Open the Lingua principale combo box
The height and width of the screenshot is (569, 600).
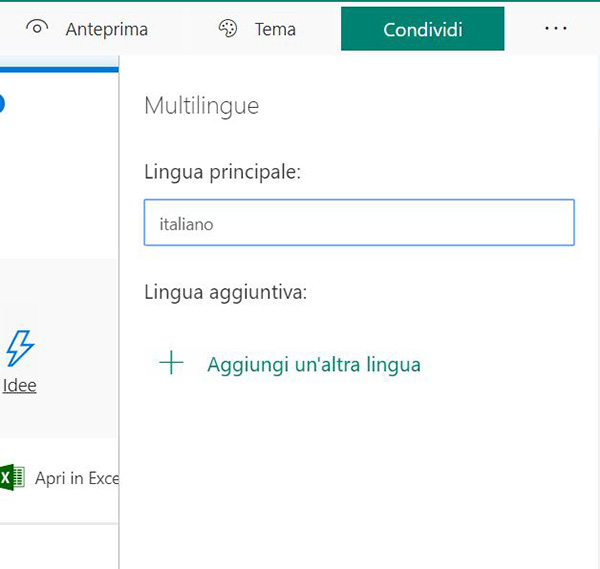(359, 222)
